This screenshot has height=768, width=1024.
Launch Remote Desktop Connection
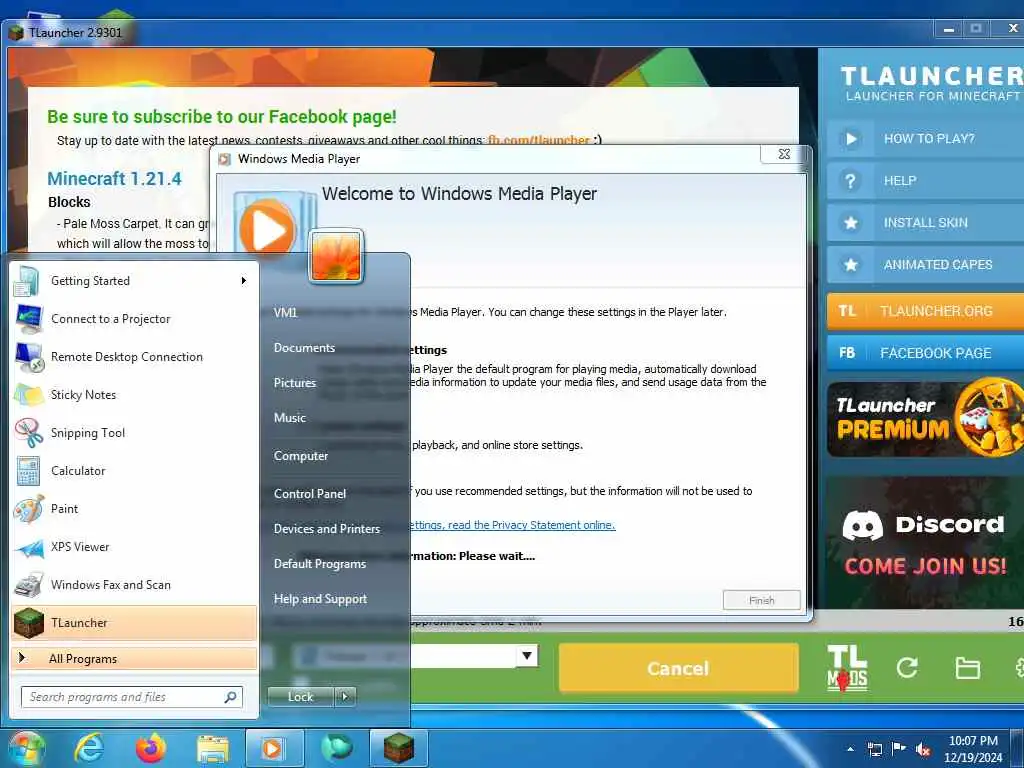134,357
